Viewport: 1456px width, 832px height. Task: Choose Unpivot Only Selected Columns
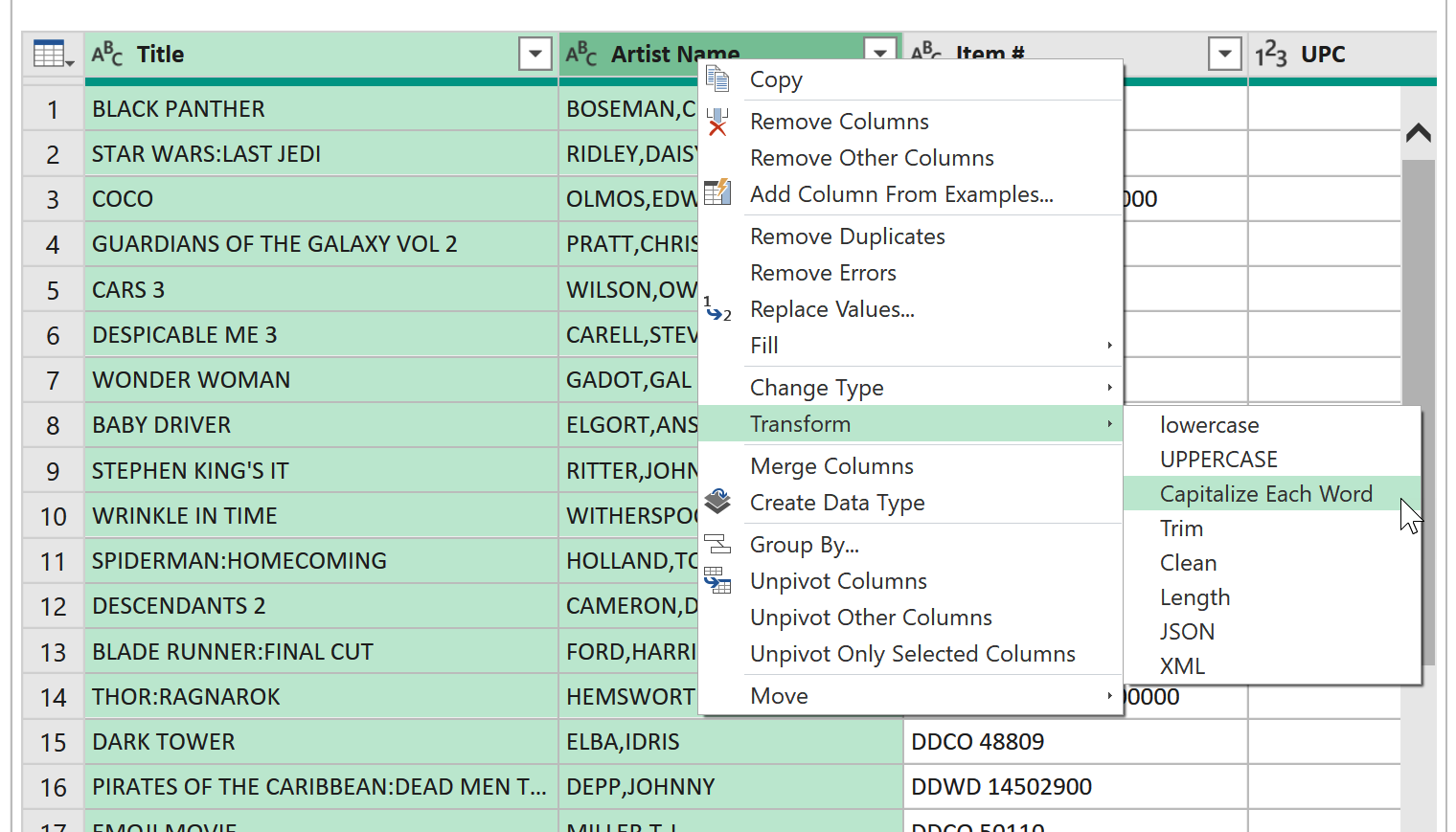tap(910, 654)
